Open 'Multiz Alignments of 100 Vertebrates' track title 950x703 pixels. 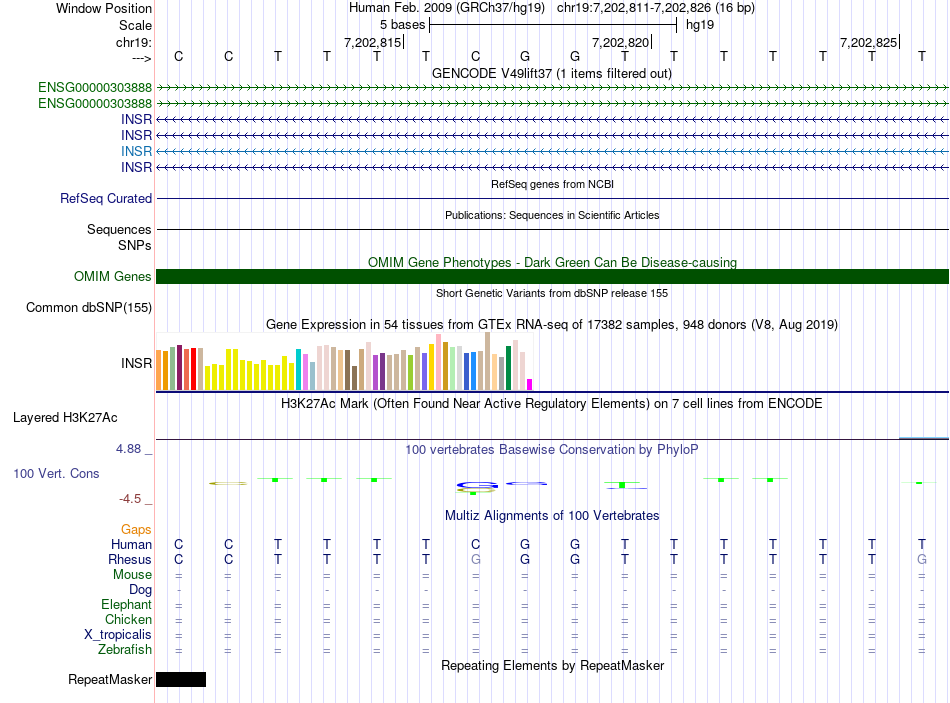(x=552, y=516)
